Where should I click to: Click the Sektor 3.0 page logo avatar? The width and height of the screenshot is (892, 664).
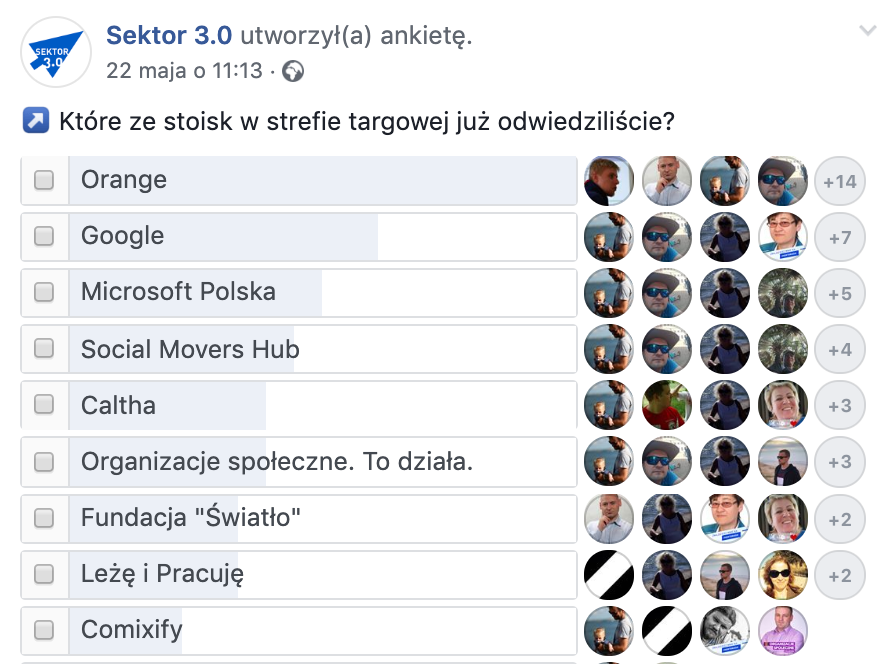[56, 50]
